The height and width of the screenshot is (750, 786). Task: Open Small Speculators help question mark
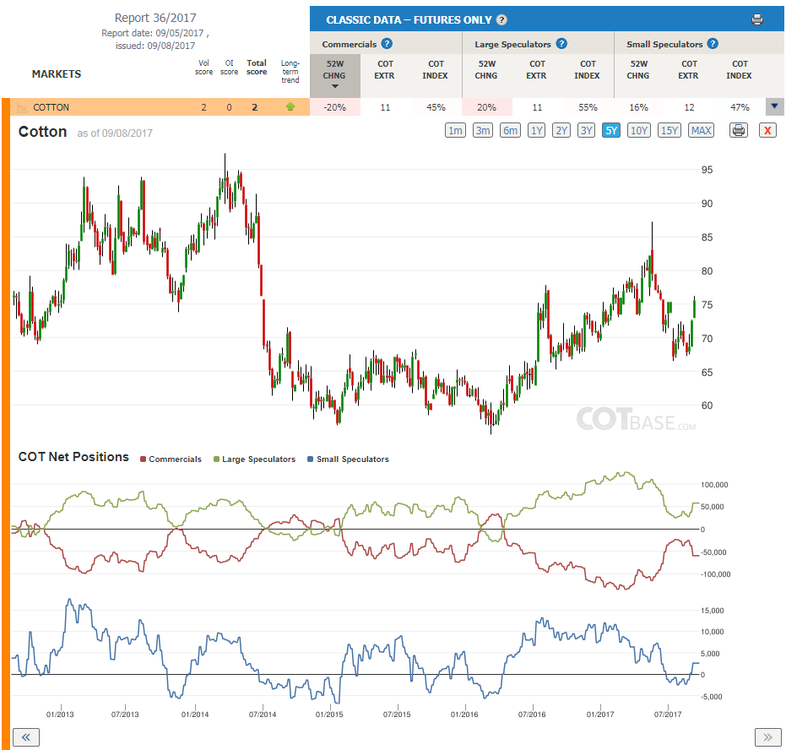pos(712,44)
